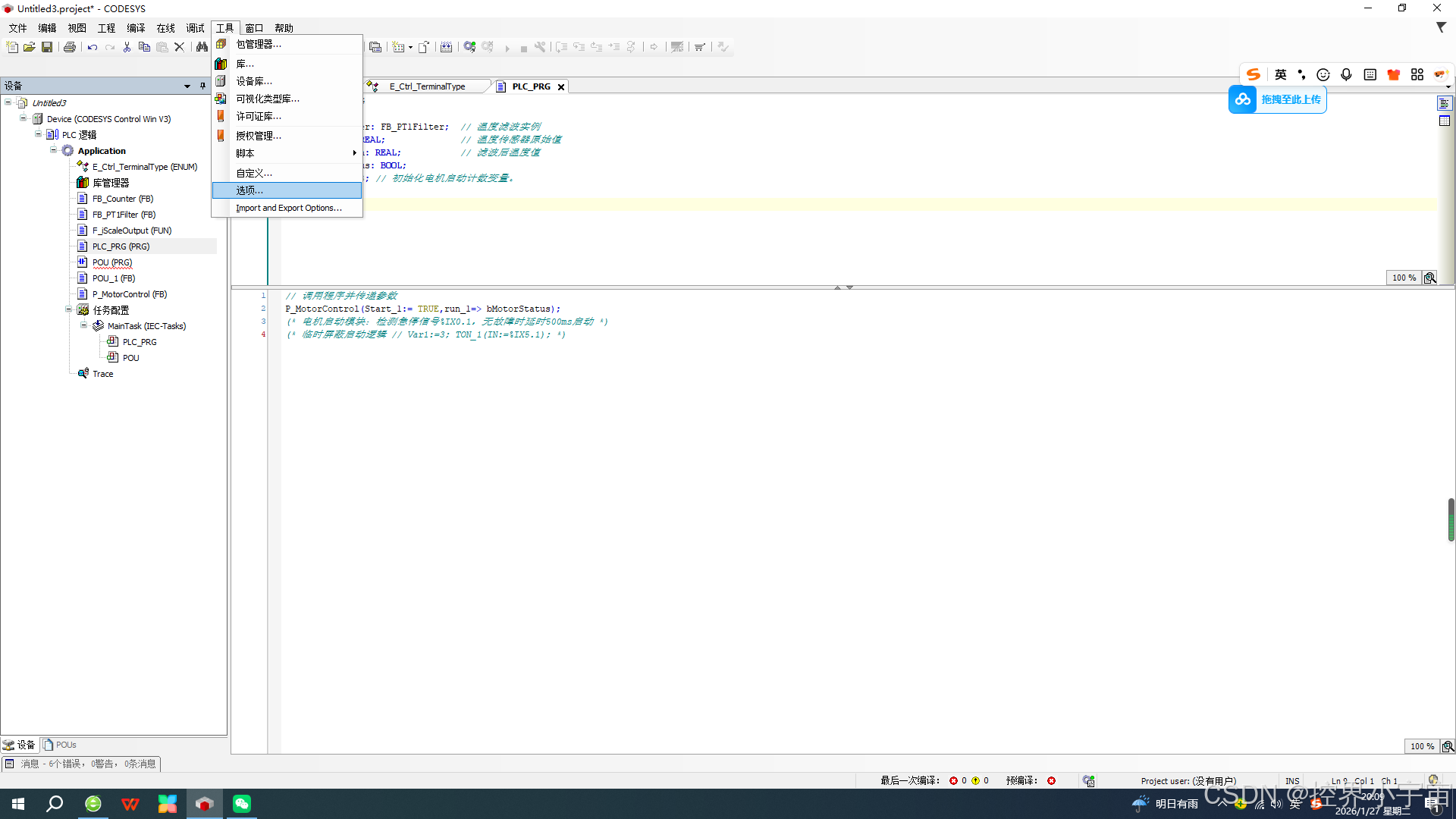
Task: Toggle the pin on the 设备 panel
Action: tap(202, 86)
